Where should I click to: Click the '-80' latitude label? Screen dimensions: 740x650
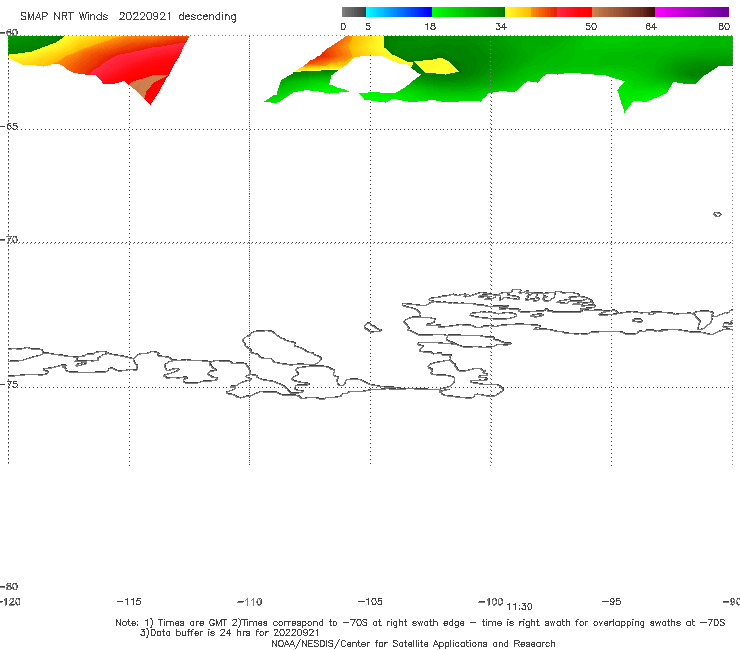[x=9, y=586]
